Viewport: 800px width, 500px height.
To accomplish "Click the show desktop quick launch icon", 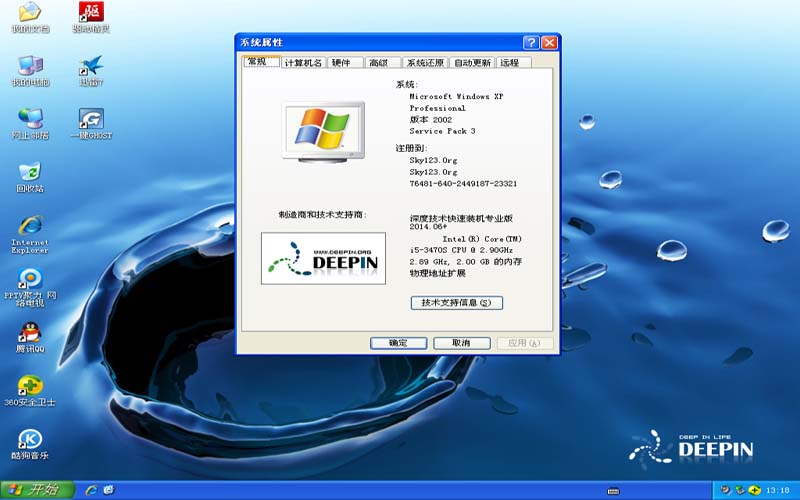I will 109,490.
